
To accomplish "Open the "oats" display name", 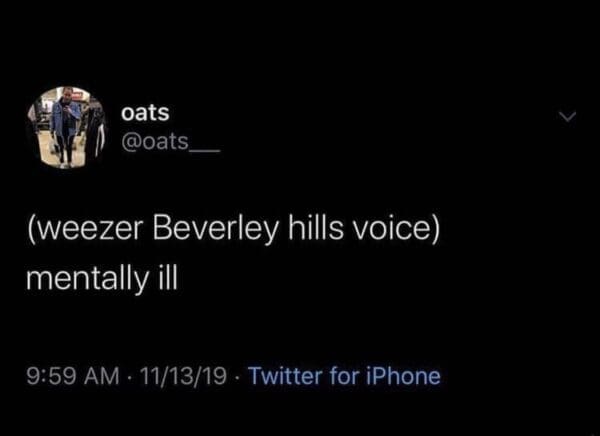I will (144, 114).
